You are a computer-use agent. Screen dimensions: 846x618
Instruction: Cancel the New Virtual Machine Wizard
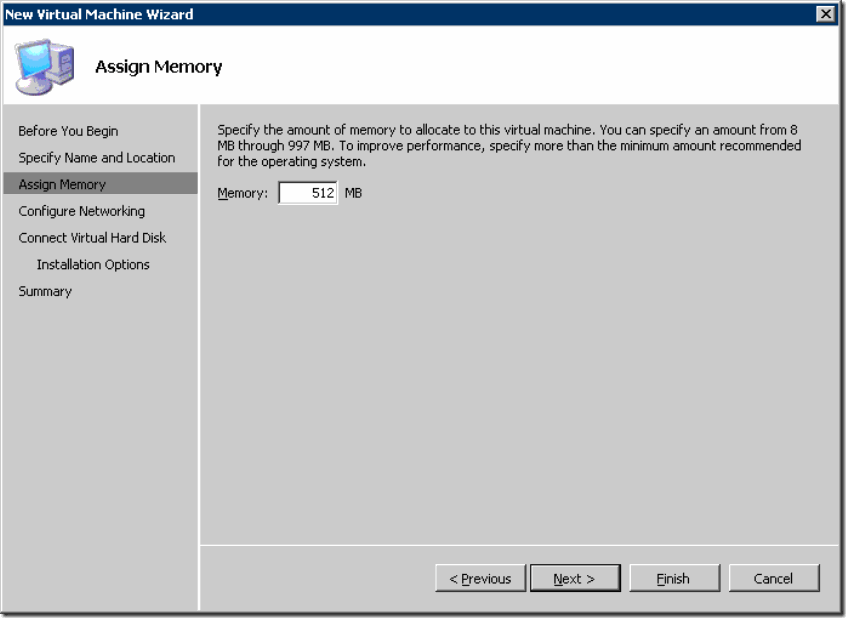[774, 578]
